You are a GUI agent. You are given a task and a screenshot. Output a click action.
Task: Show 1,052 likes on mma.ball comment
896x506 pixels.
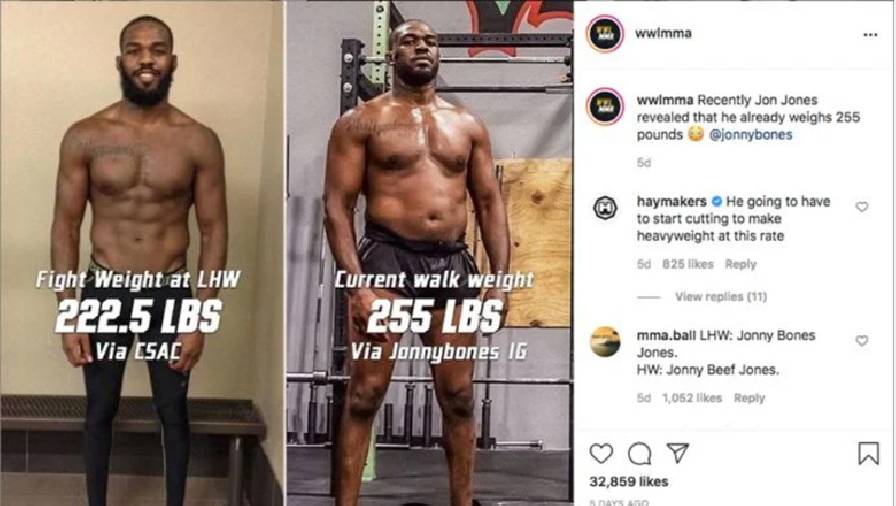coord(692,397)
